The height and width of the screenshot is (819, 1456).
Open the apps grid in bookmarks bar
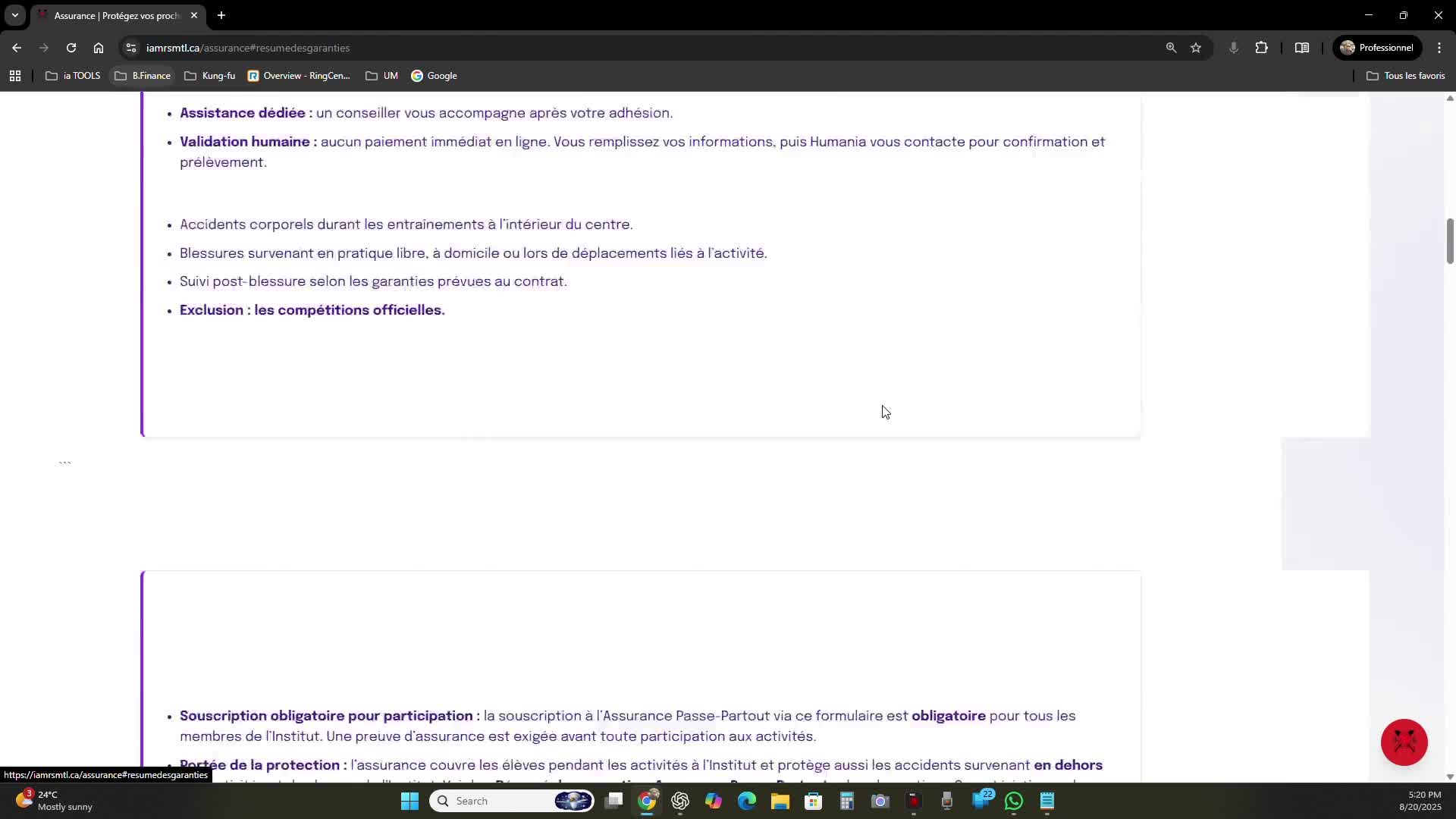click(15, 76)
